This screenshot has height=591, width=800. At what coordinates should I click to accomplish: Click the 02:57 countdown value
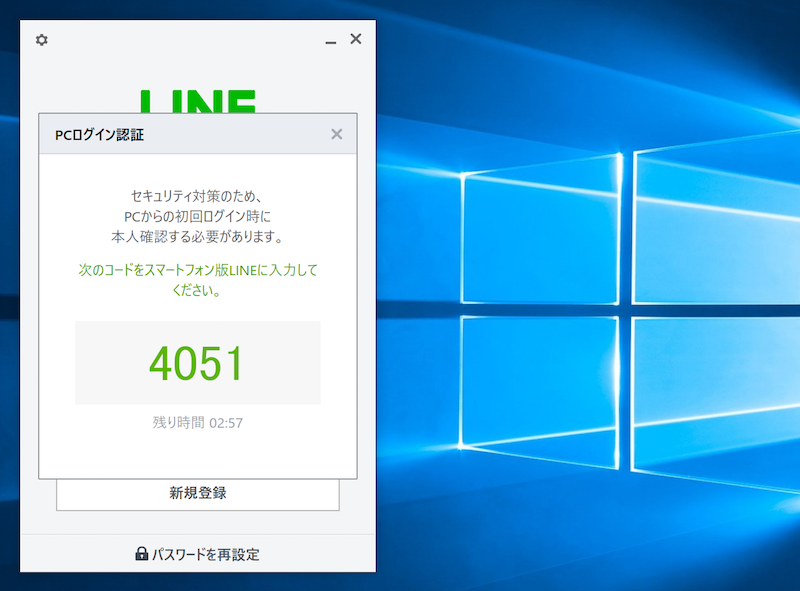pos(226,423)
